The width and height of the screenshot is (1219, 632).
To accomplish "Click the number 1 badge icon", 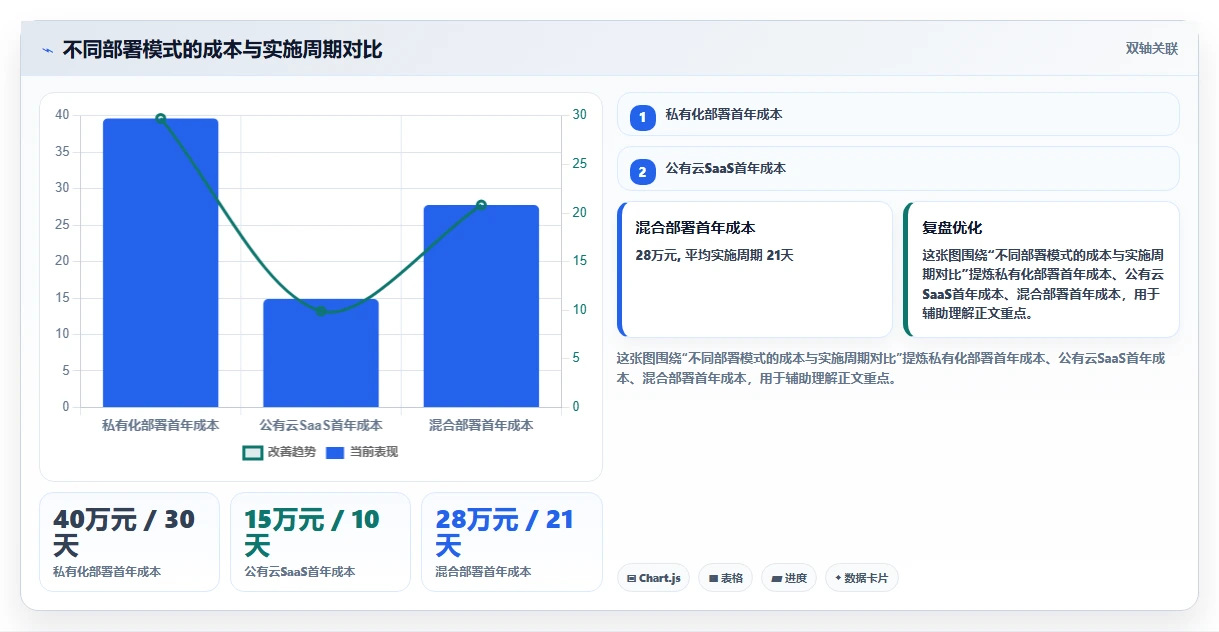I will [x=643, y=117].
